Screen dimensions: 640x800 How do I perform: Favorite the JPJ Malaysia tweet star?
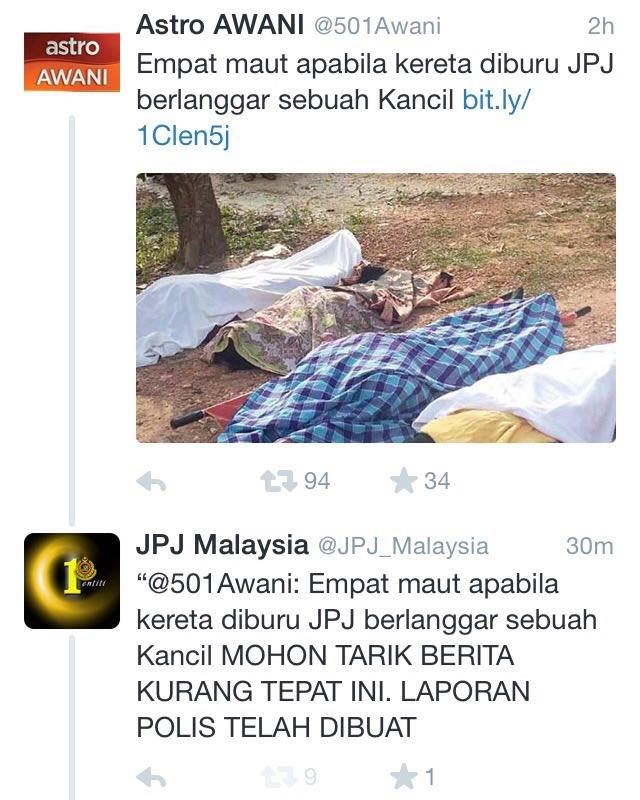coord(403,777)
